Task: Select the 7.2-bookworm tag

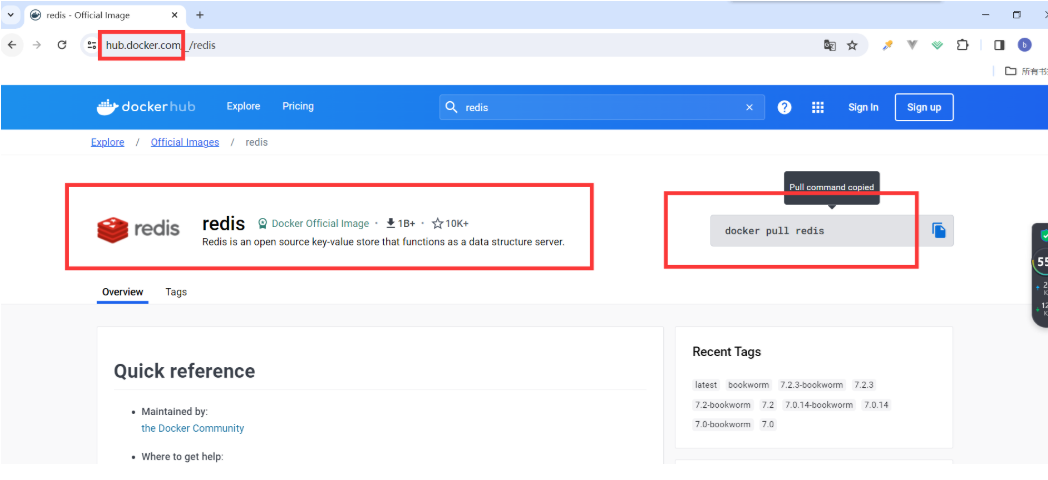Action: coord(723,405)
